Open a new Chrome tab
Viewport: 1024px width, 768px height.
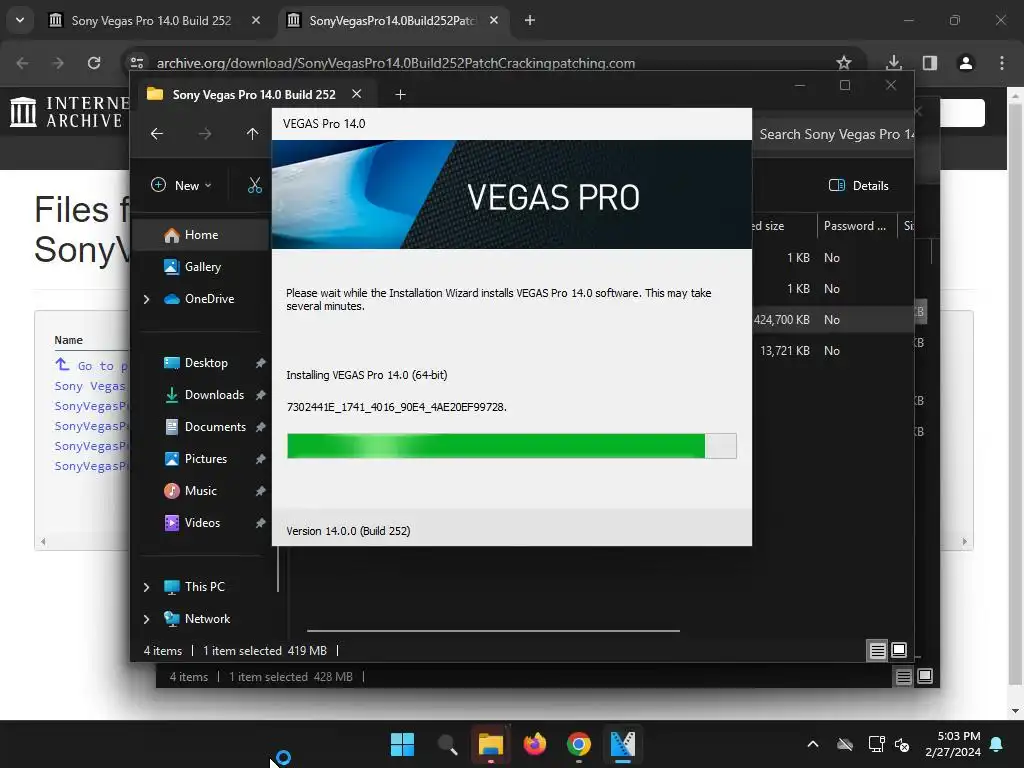coord(530,20)
